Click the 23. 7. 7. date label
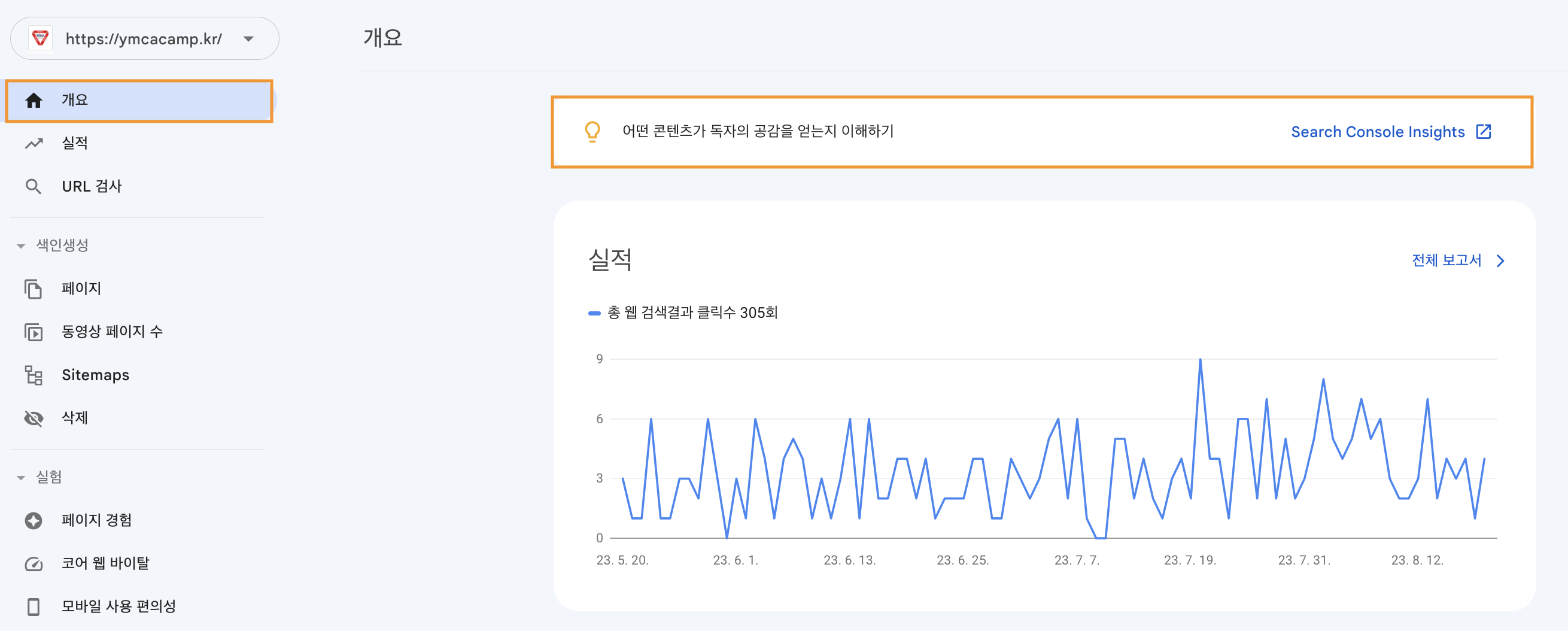 pos(1077,560)
